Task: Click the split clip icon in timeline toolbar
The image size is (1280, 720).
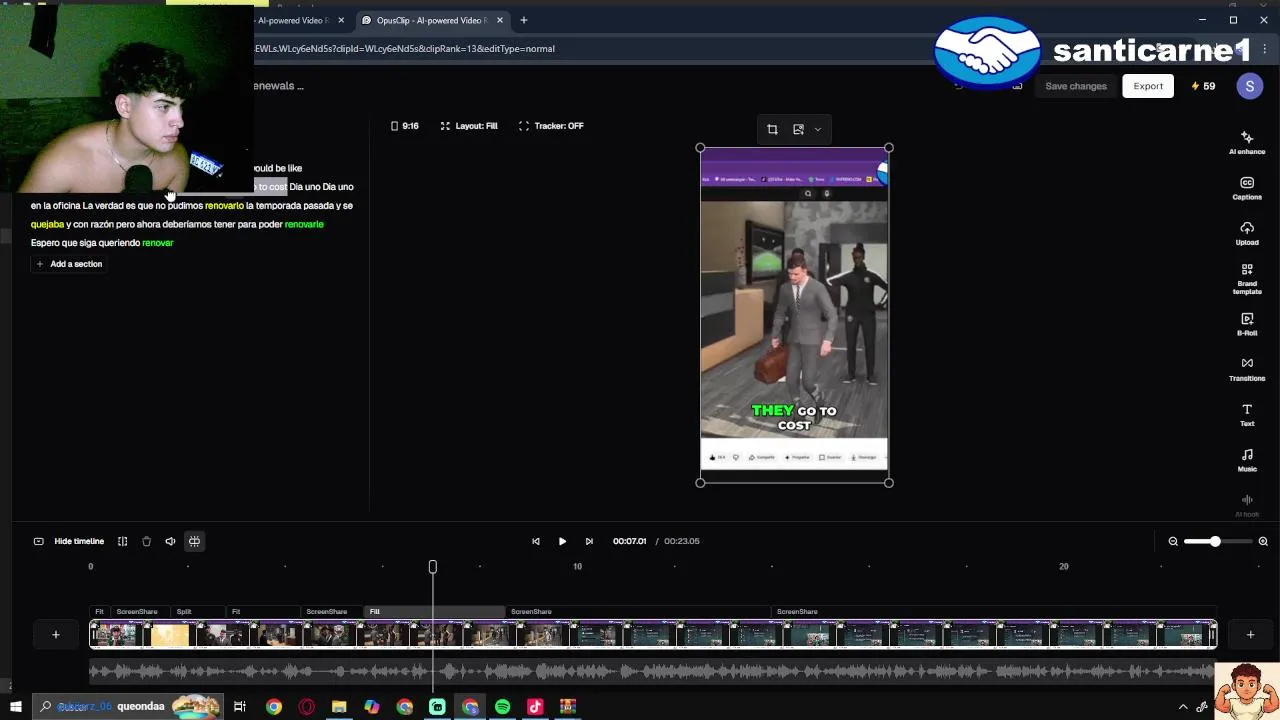Action: 122,541
